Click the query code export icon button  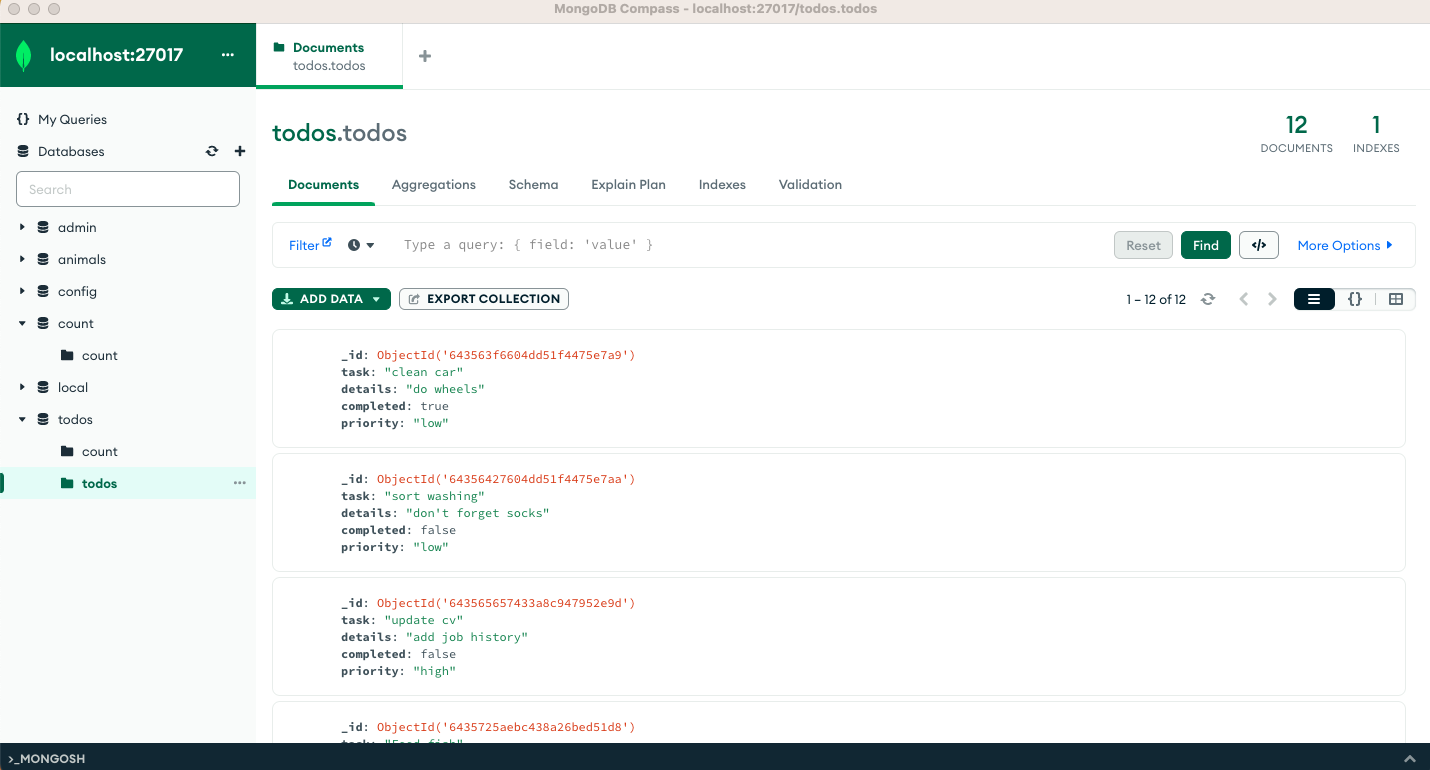click(x=1258, y=245)
